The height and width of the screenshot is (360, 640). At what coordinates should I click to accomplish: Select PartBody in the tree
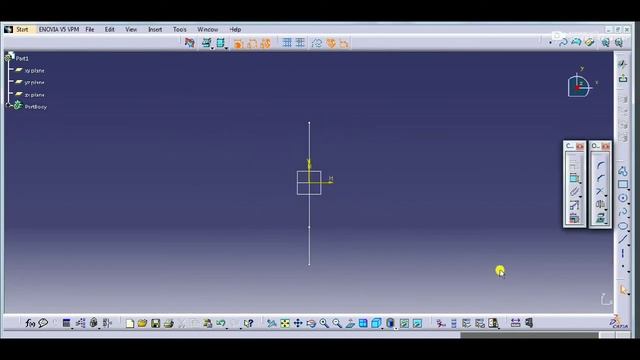click(x=36, y=107)
